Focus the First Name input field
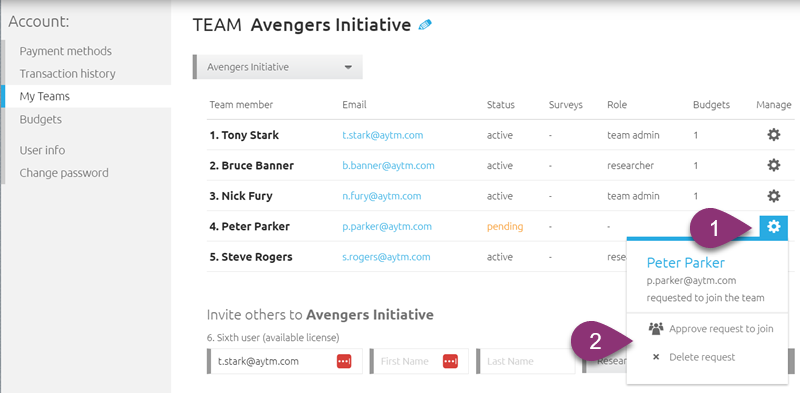The height and width of the screenshot is (393, 800). click(419, 361)
